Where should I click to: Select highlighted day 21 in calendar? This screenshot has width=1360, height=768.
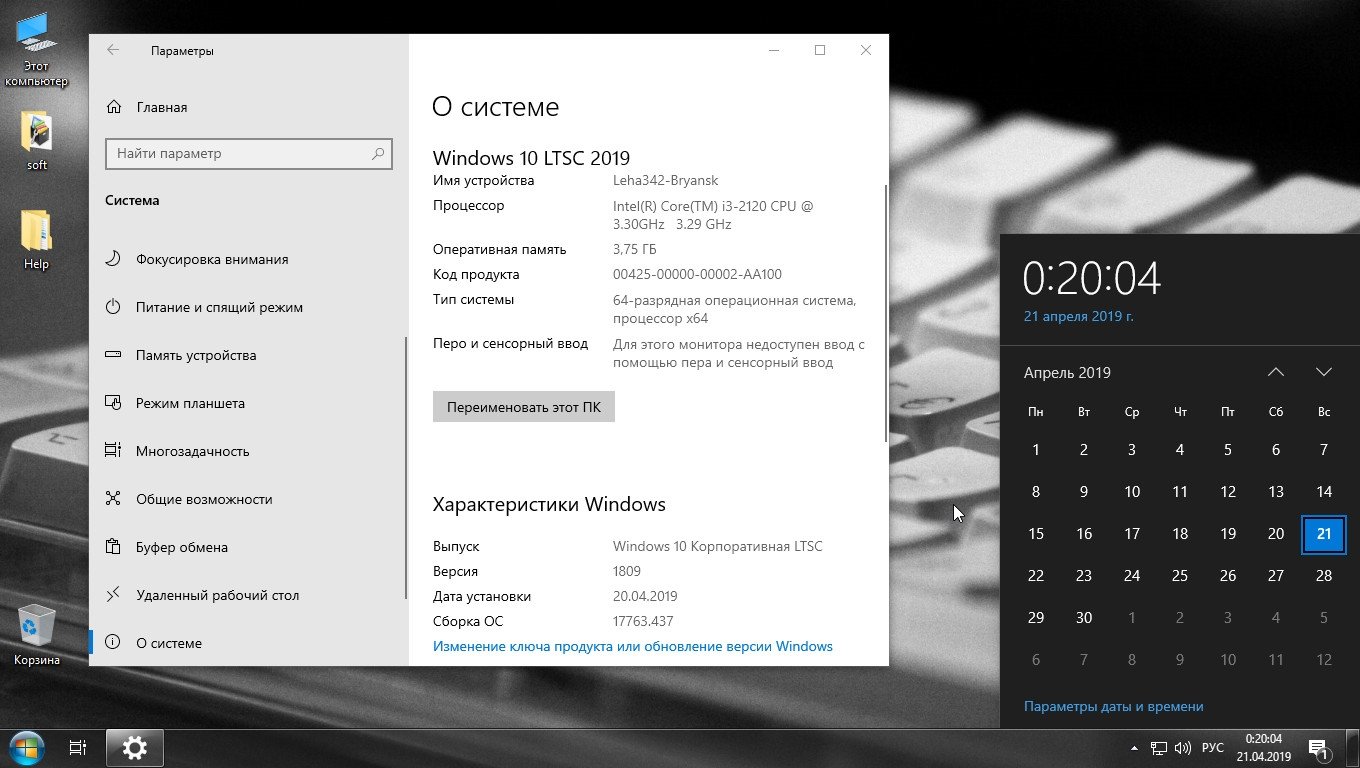click(1324, 534)
